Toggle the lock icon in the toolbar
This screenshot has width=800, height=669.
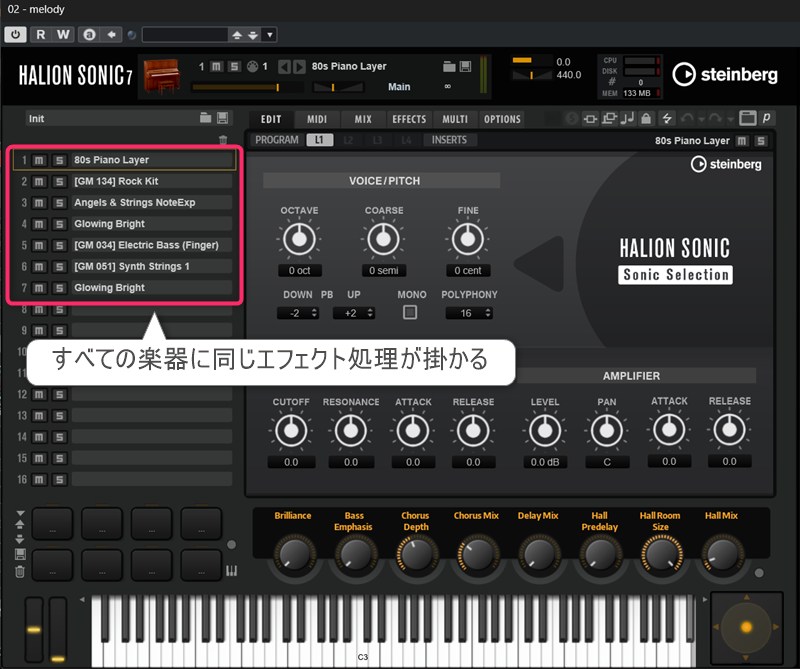point(646,119)
